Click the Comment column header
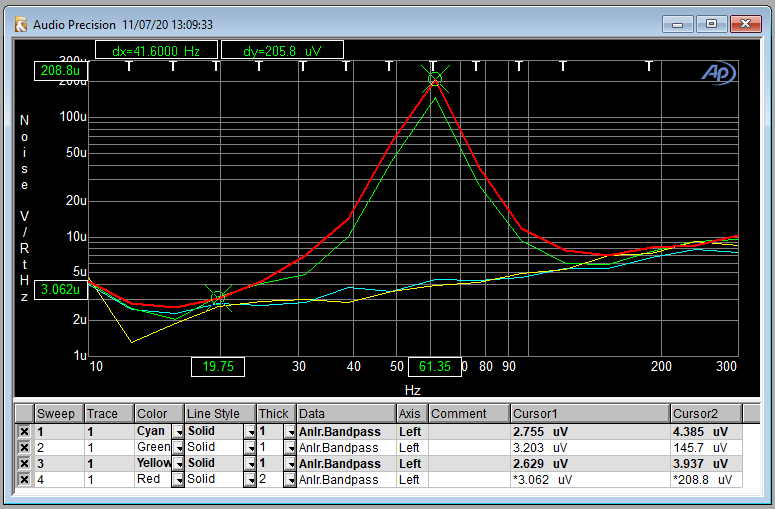775x509 pixels. (469, 414)
